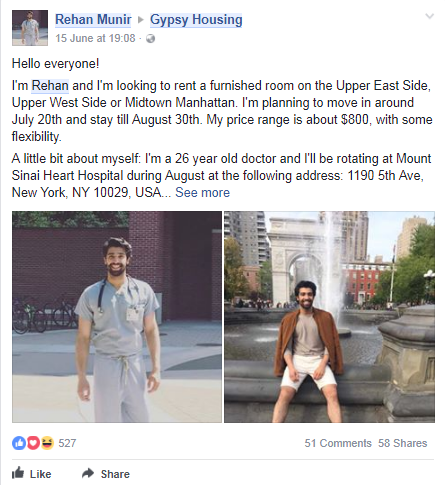Screen dimensions: 445x485
Task: Open the Rehan Munir profile link
Action: tap(93, 19)
